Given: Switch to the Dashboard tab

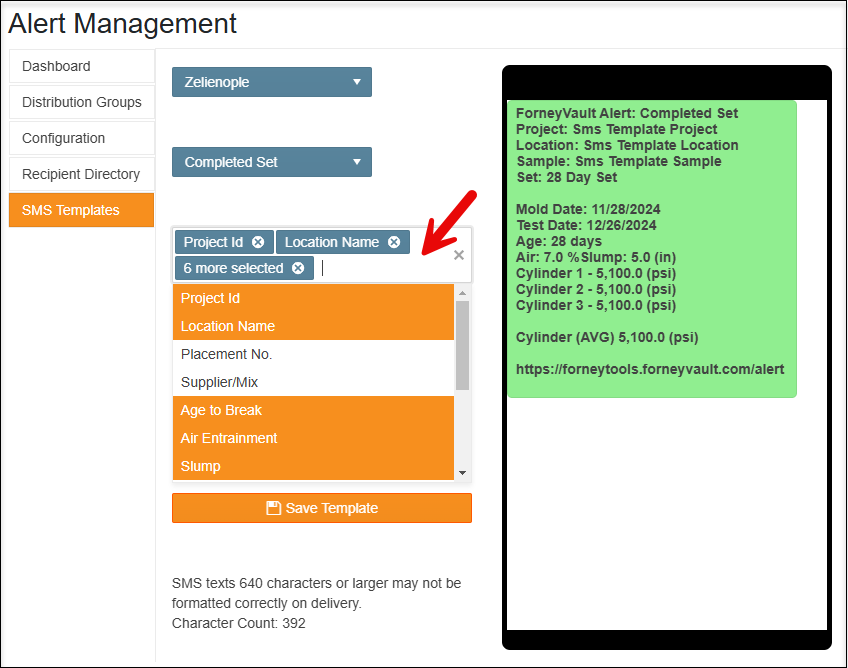Looking at the screenshot, I should [81, 66].
